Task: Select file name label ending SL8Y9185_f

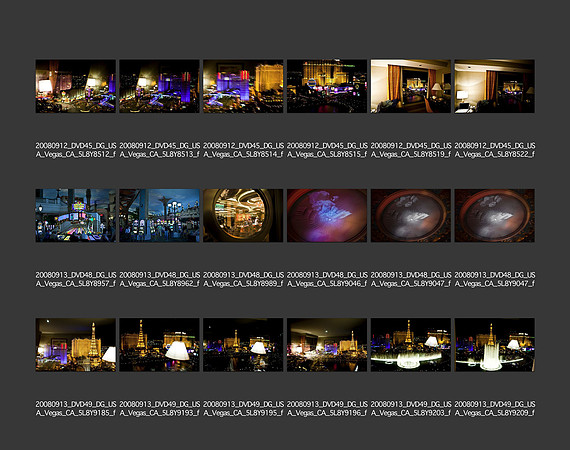Action: click(76, 409)
